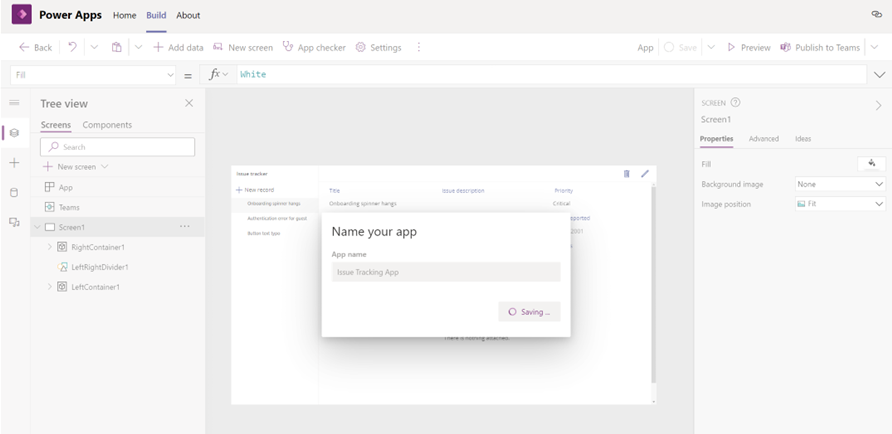Image resolution: width=892 pixels, height=434 pixels.
Task: Click New screen in the top toolbar
Action: point(243,48)
